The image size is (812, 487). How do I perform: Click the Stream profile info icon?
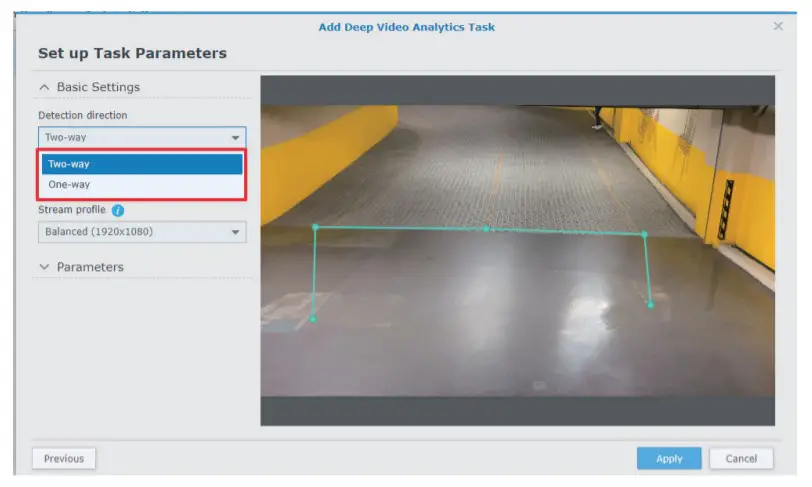point(118,210)
